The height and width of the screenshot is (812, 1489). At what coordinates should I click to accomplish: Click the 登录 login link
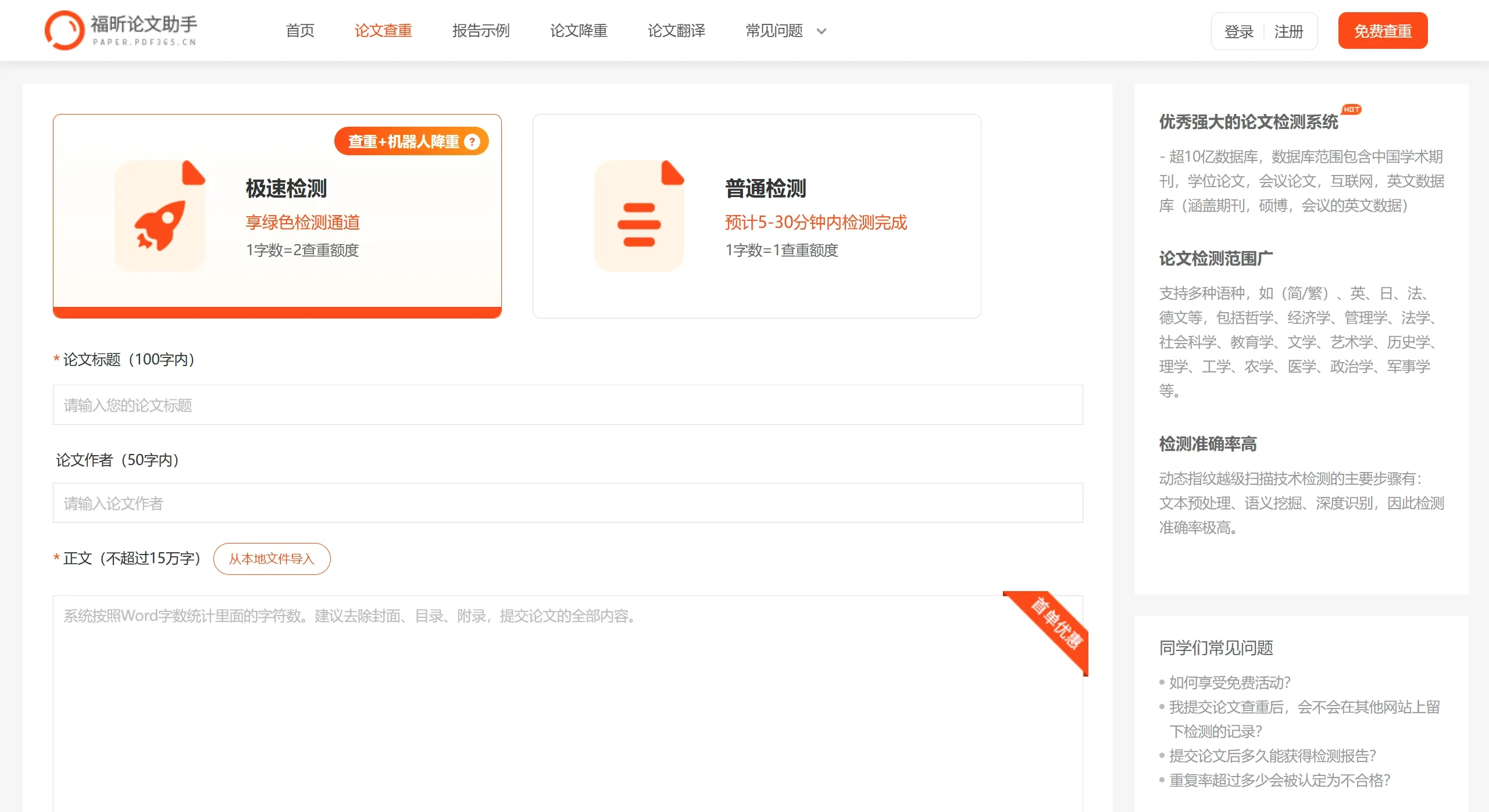(x=1238, y=31)
